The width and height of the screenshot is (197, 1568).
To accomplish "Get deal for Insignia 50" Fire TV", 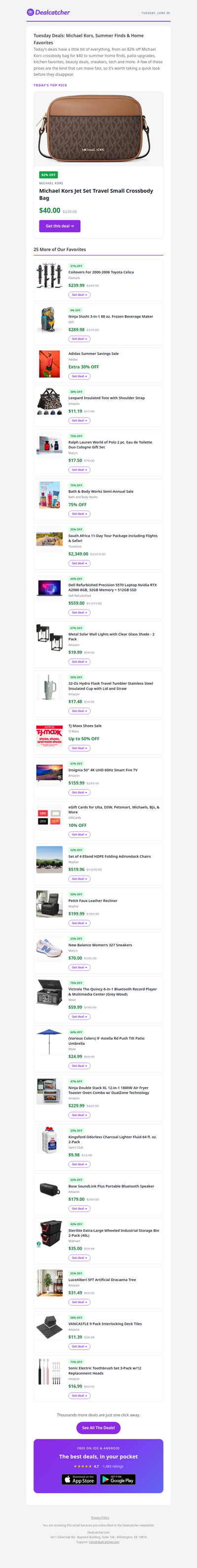I will click(x=79, y=792).
